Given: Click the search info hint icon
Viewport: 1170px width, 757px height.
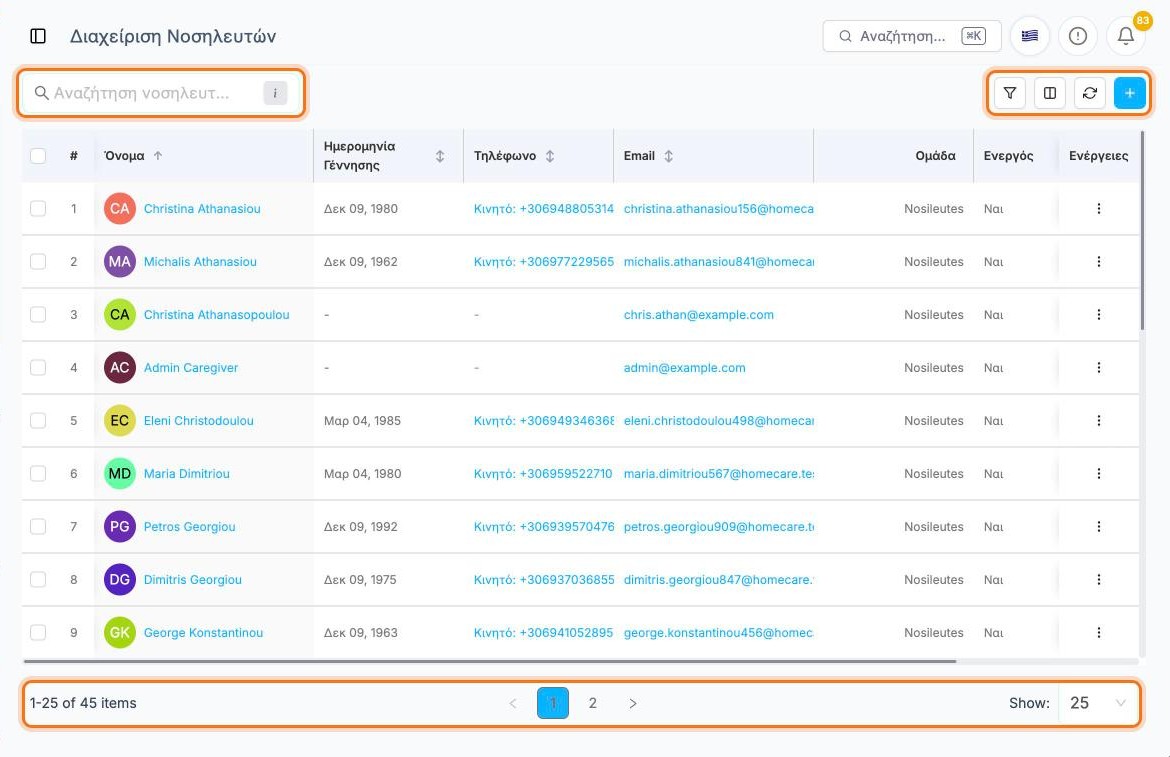Looking at the screenshot, I should coord(275,93).
